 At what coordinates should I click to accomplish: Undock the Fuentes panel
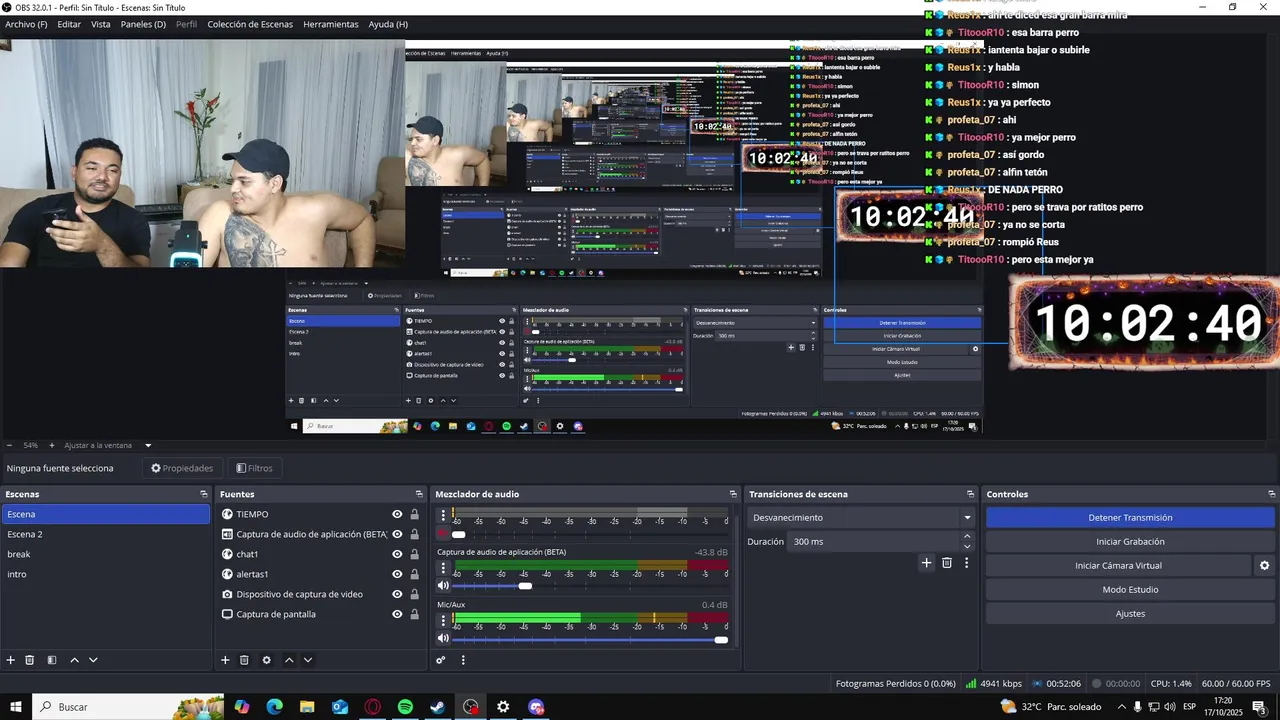[419, 494]
